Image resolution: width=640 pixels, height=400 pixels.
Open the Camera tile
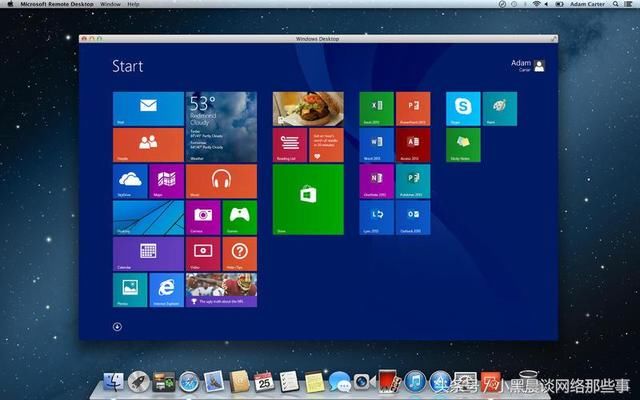click(x=203, y=217)
